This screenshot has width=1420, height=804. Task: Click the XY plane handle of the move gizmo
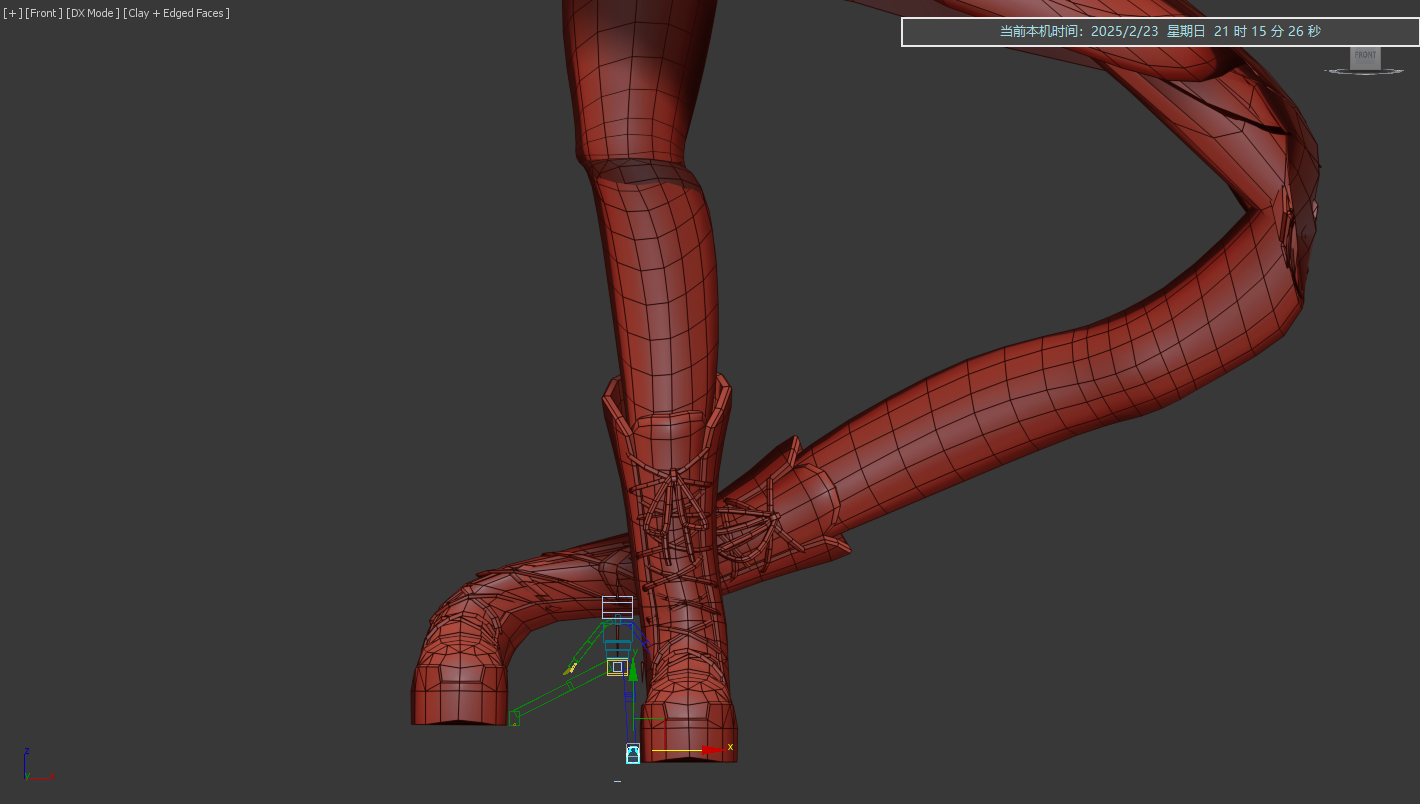pyautogui.click(x=648, y=733)
